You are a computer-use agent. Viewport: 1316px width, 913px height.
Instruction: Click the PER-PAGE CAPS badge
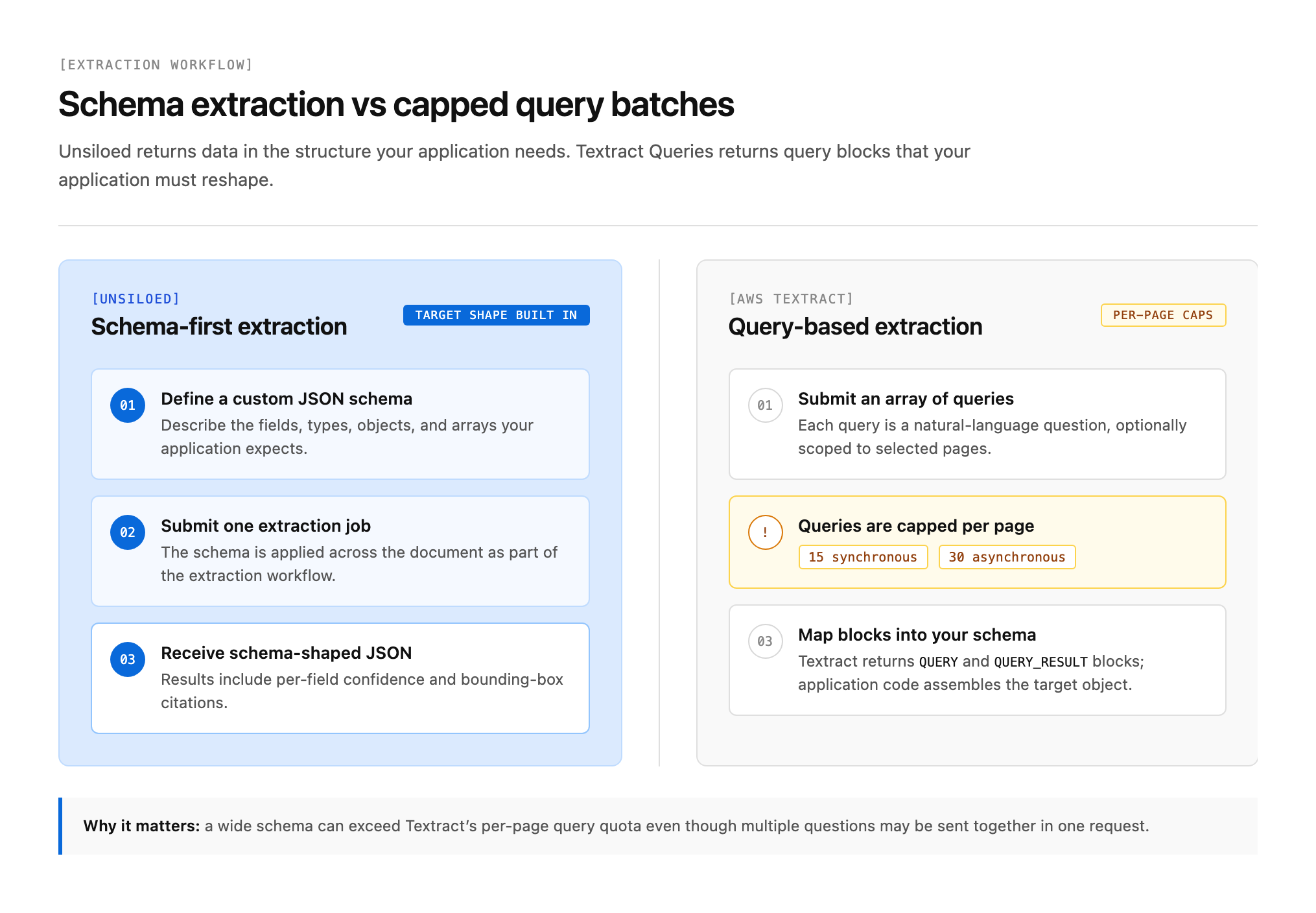click(1163, 315)
